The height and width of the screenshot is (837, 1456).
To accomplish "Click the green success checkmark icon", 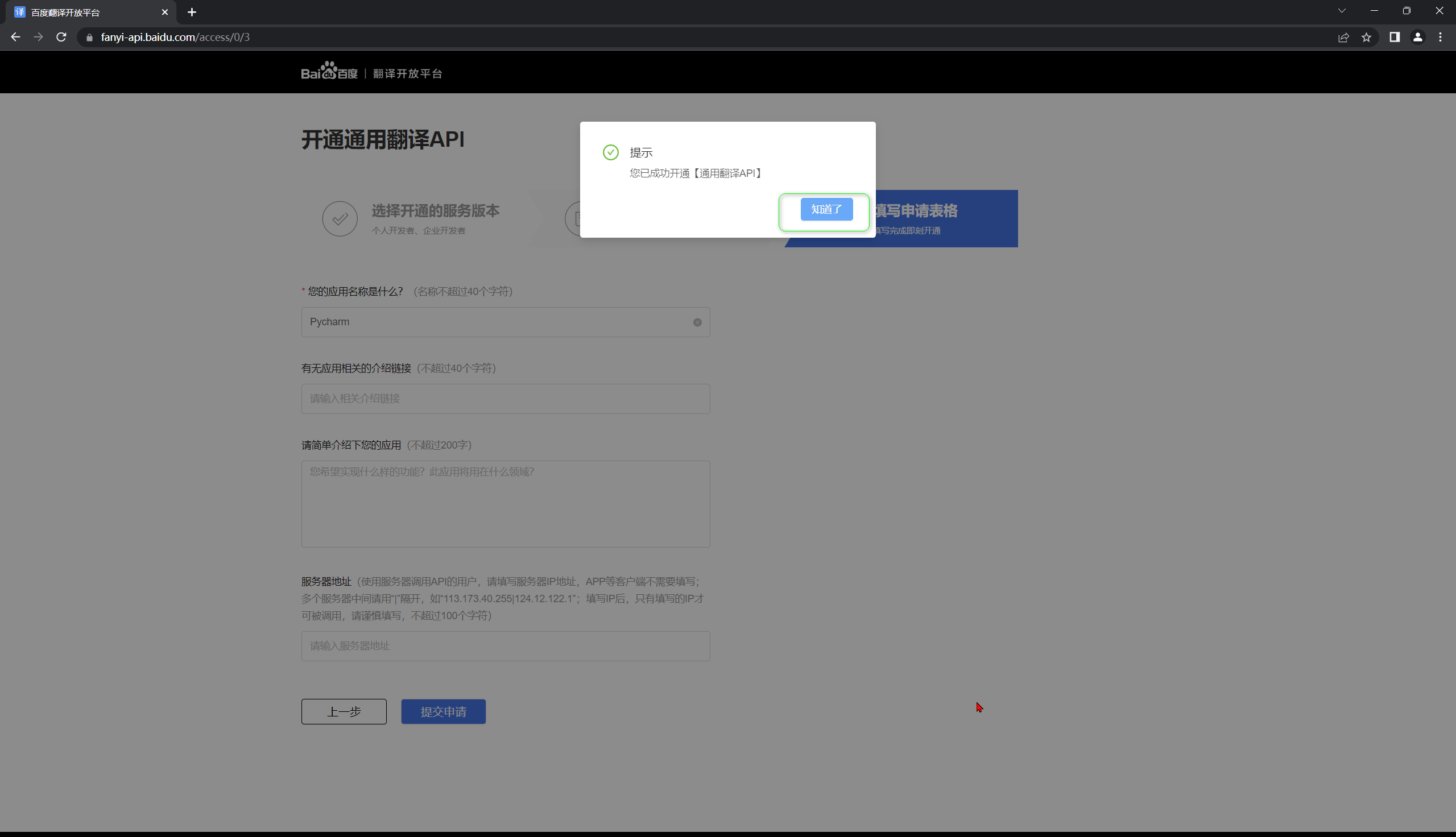I will tap(610, 152).
